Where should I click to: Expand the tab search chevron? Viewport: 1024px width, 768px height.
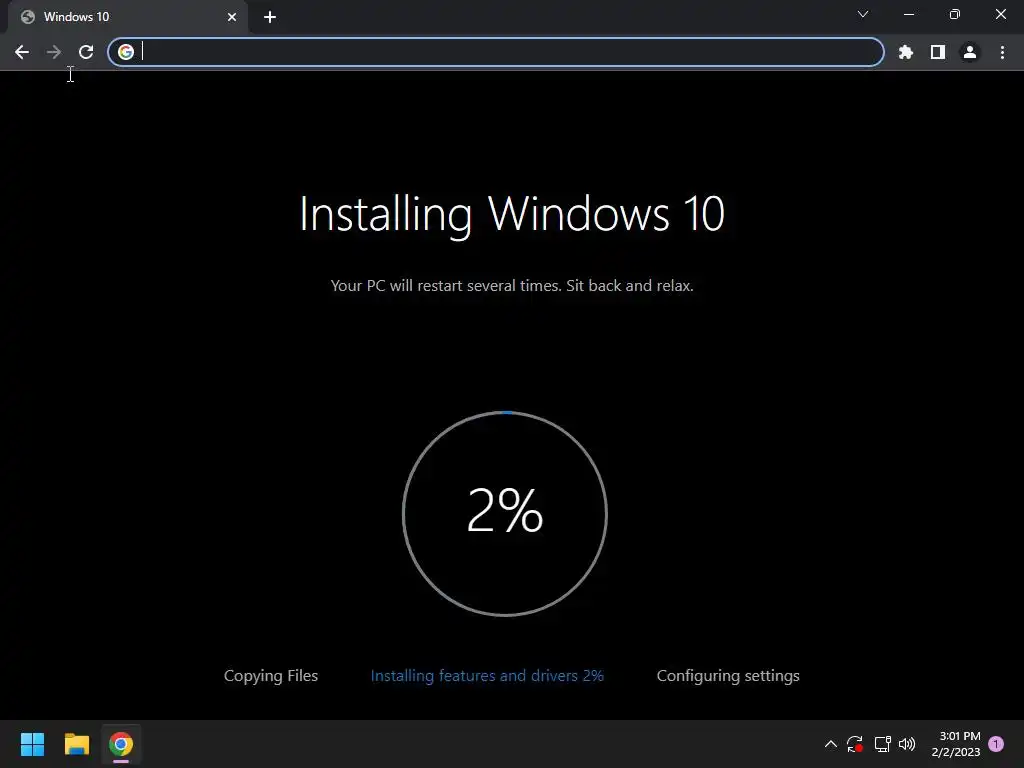863,14
